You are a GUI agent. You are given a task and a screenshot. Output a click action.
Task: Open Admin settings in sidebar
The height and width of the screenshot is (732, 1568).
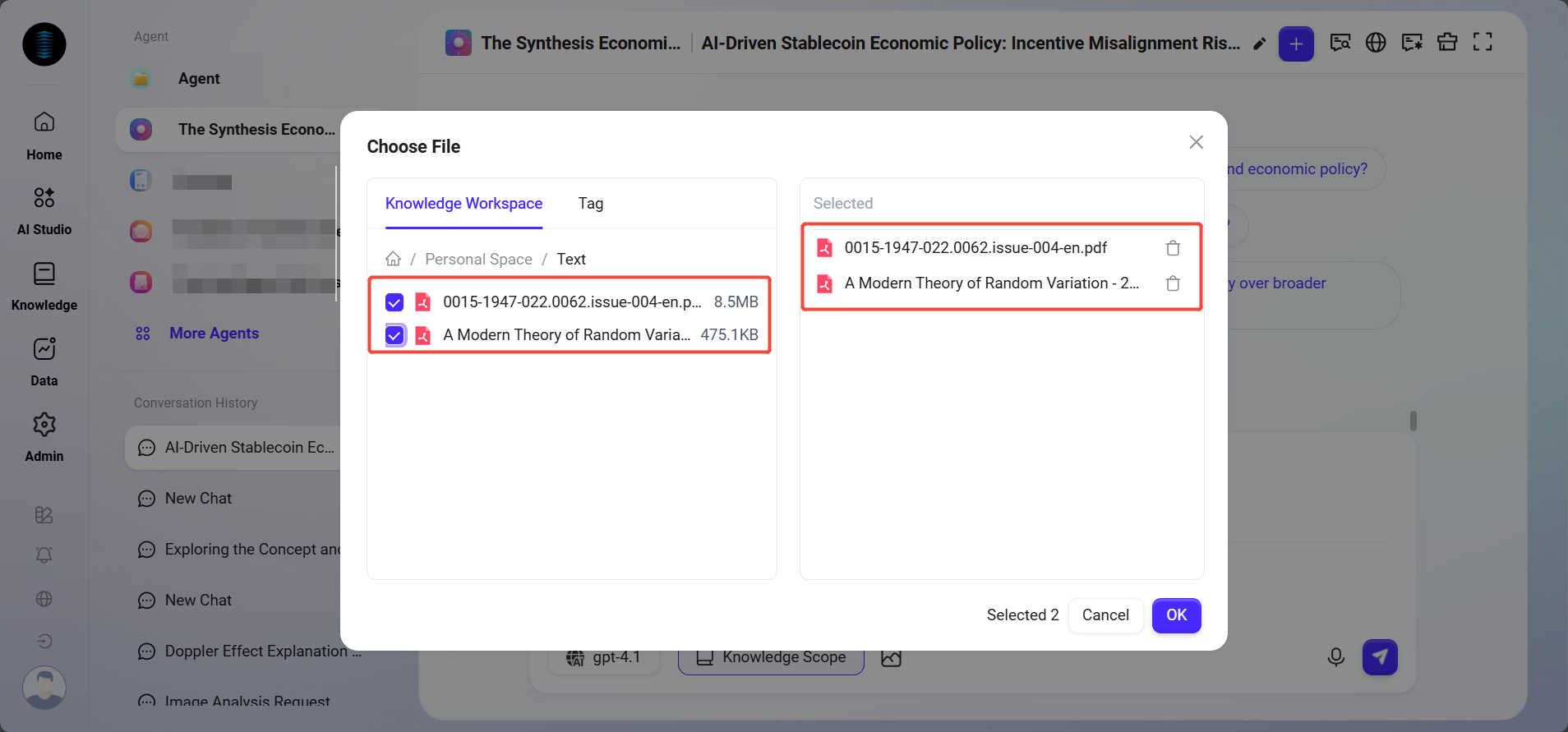click(44, 438)
